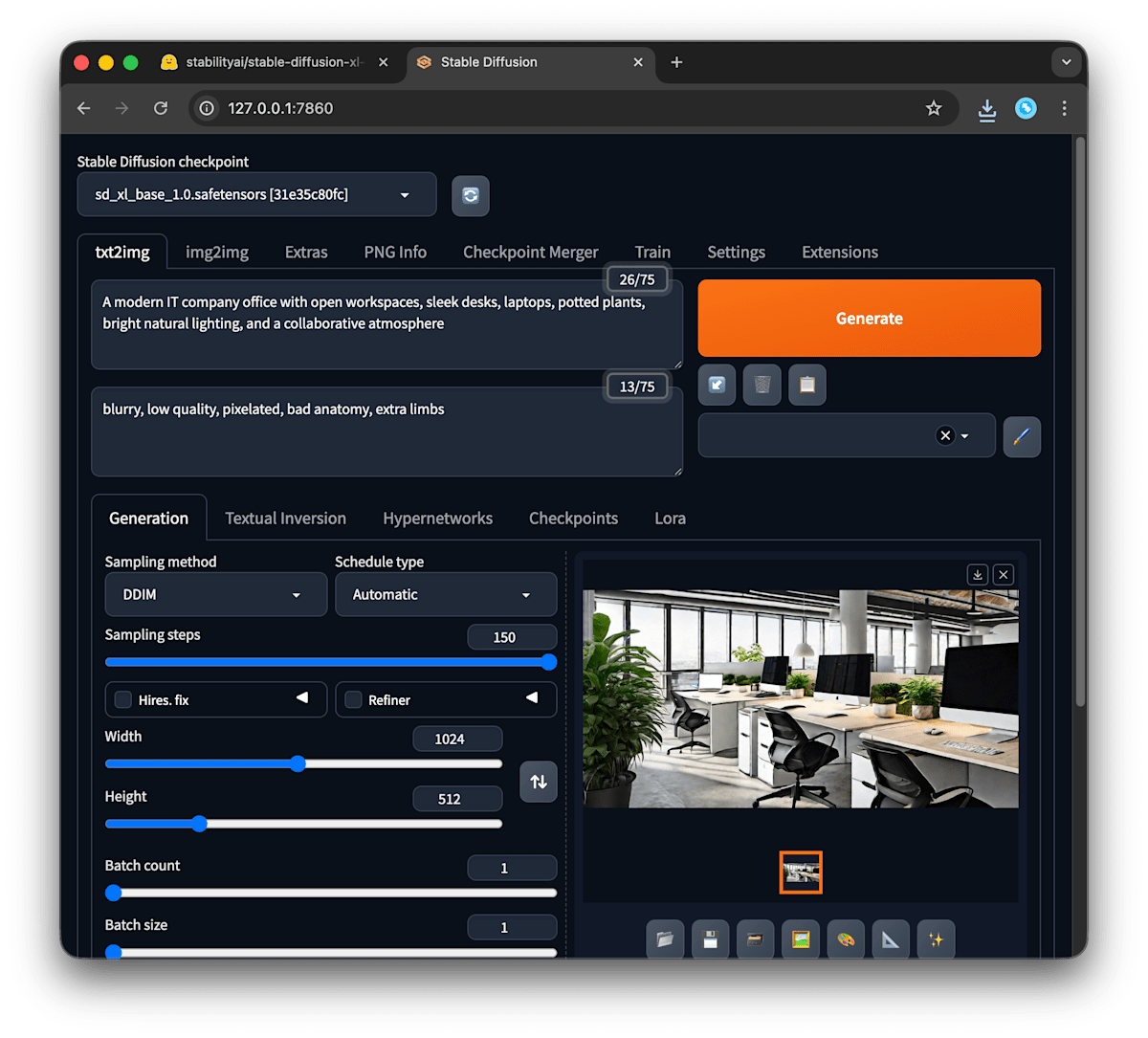Open the Settings tab
Image resolution: width=1148 pixels, height=1038 pixels.
(x=736, y=253)
